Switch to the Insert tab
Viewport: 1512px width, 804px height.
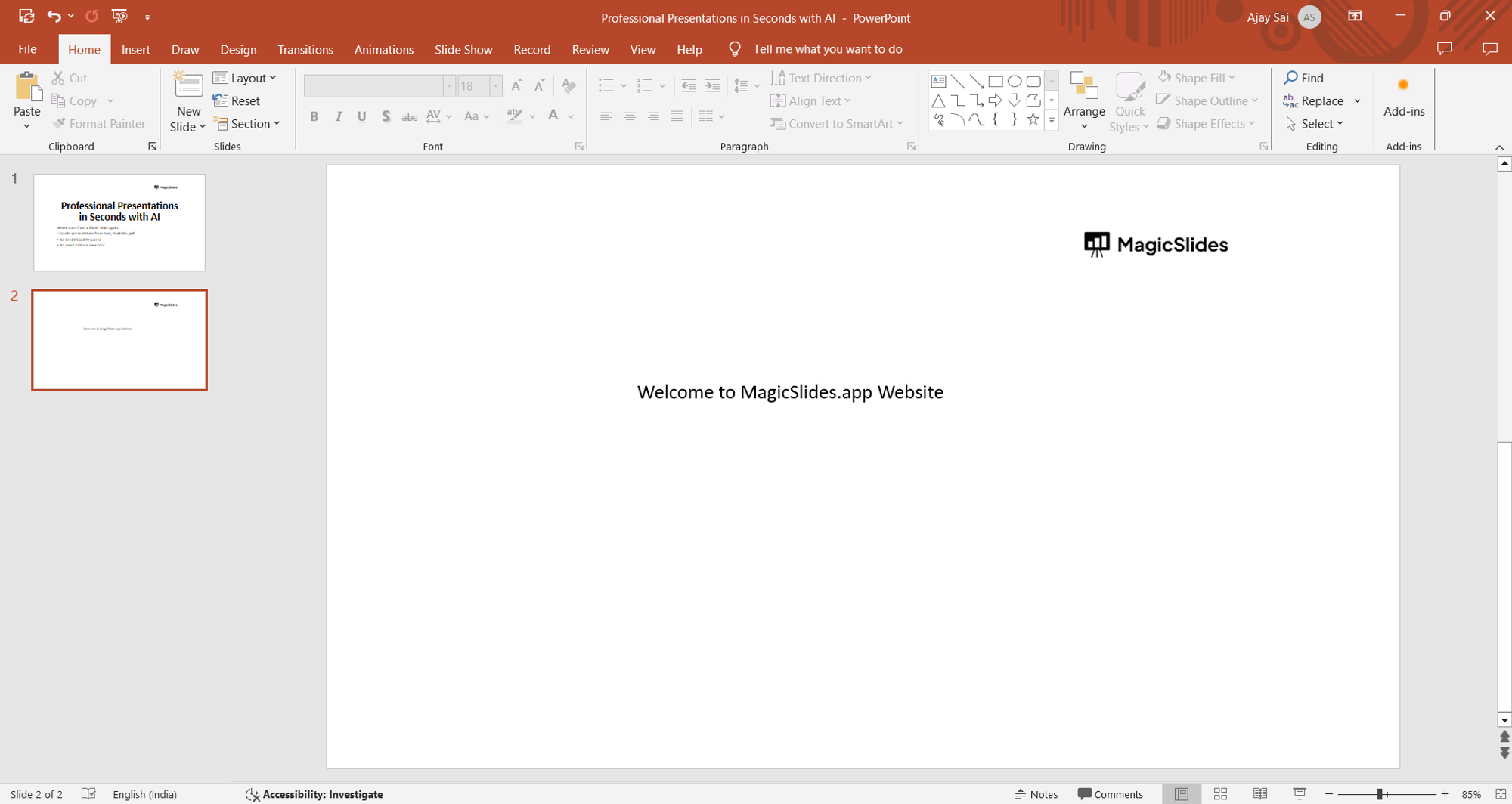coord(136,49)
